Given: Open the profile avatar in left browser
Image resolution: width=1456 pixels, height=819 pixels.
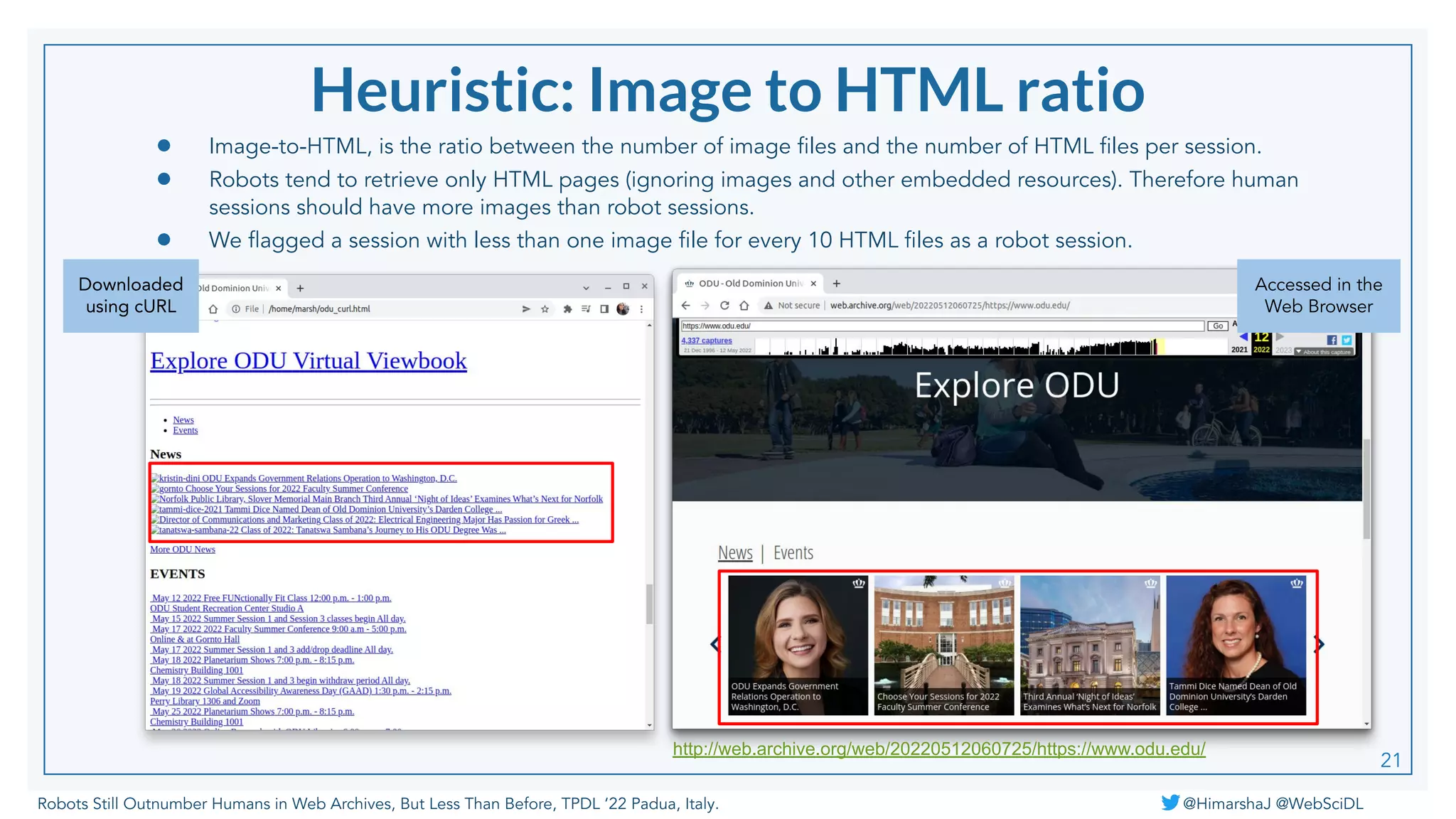Looking at the screenshot, I should 623,309.
